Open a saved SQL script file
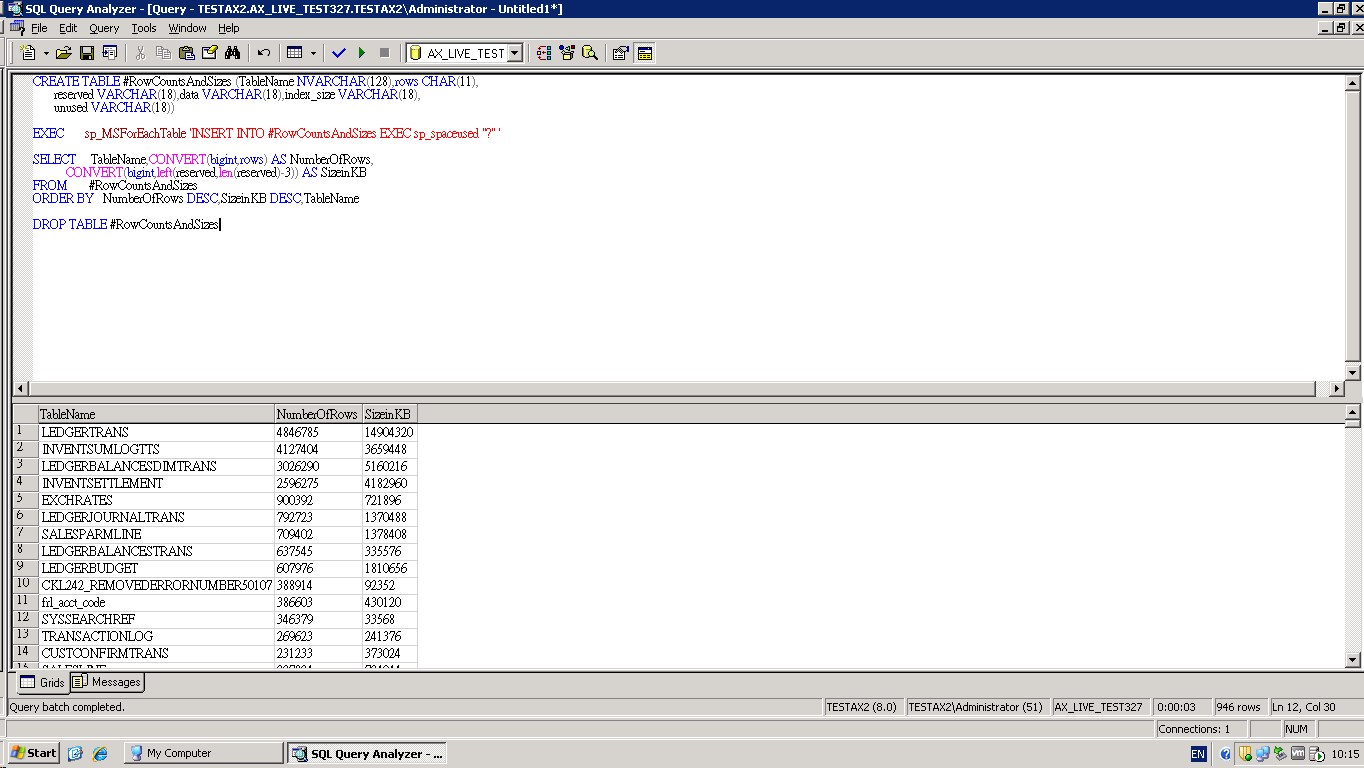This screenshot has width=1364, height=768. [x=62, y=52]
